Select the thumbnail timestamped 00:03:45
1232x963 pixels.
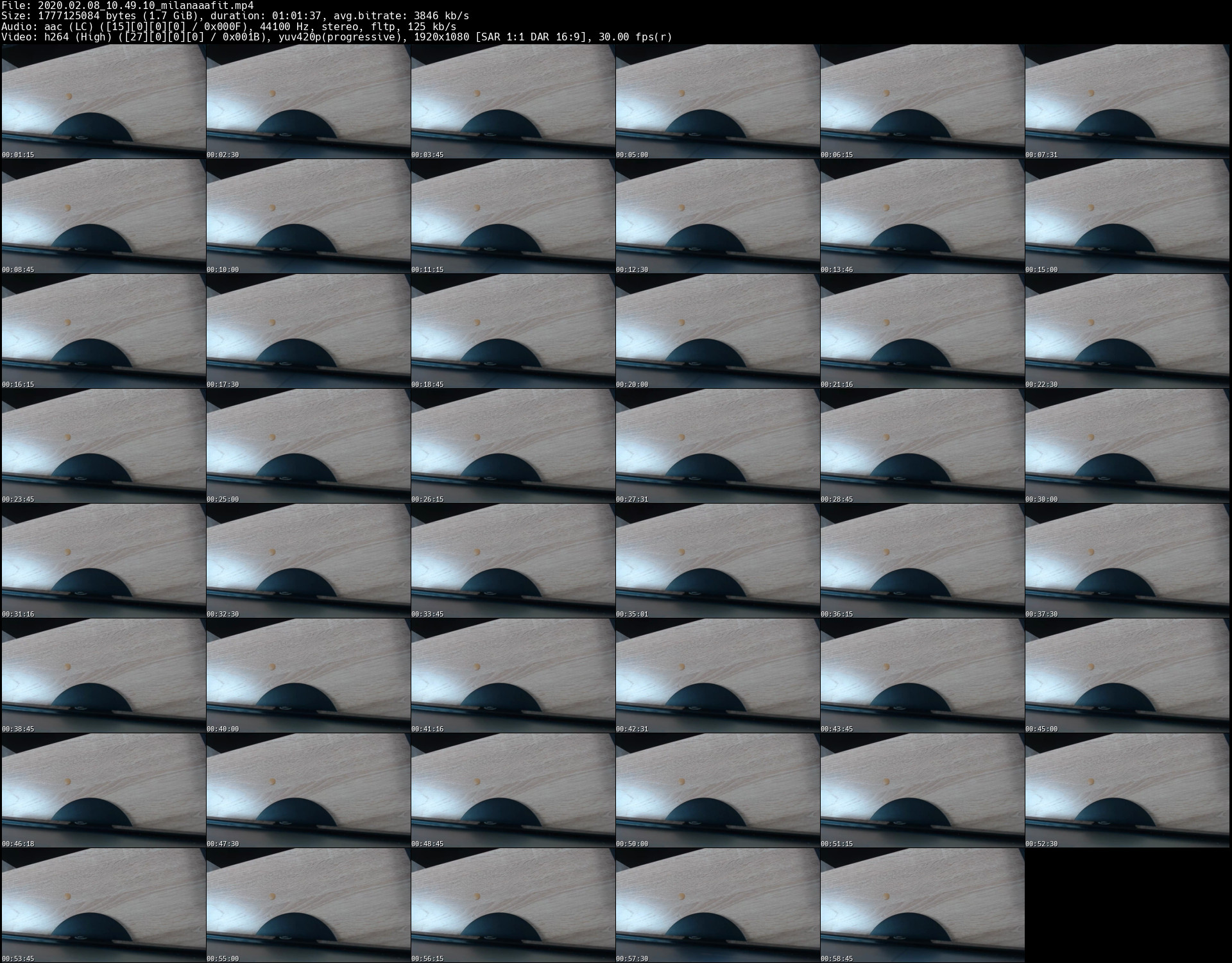pos(513,101)
